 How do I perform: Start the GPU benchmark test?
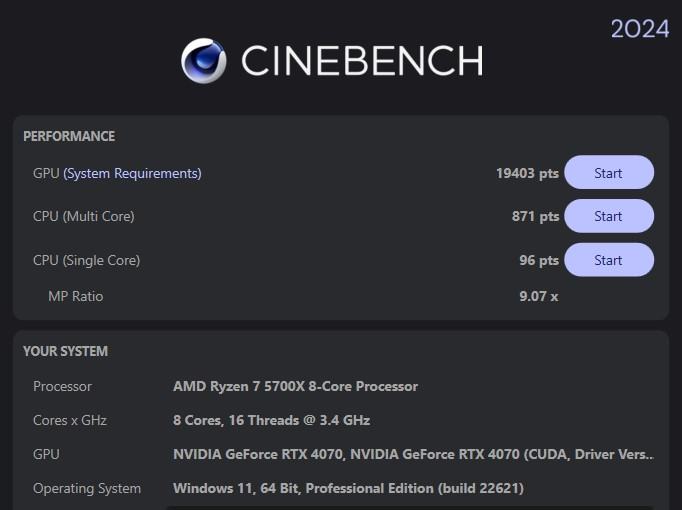(x=608, y=173)
